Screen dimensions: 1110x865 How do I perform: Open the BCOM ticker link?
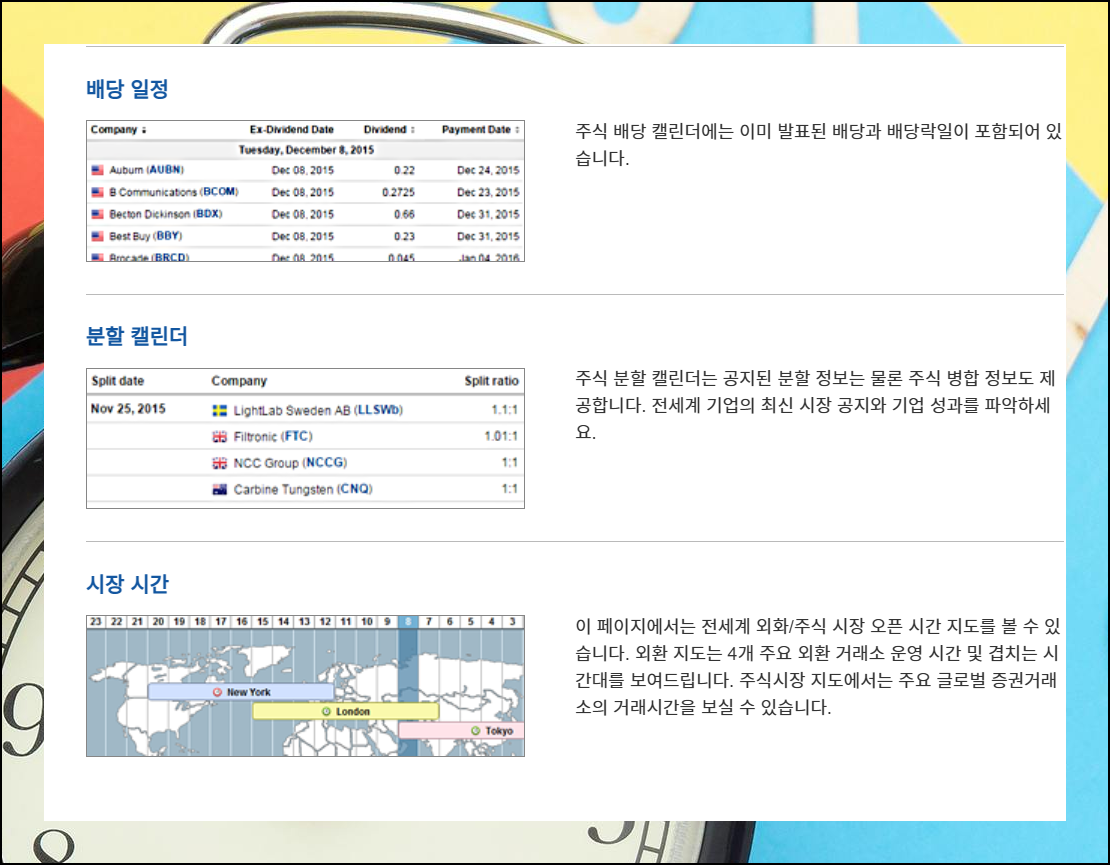coord(219,192)
